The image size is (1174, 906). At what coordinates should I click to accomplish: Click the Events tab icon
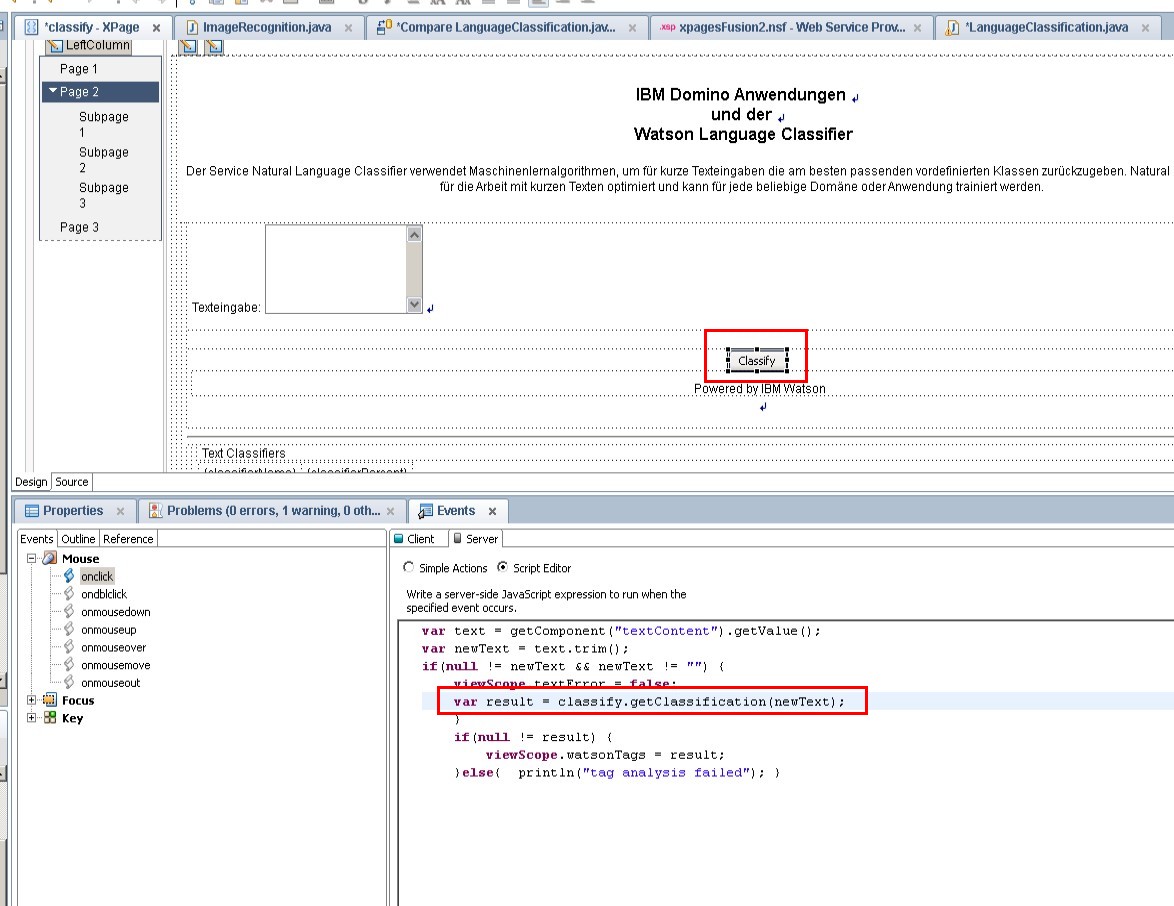pyautogui.click(x=425, y=511)
